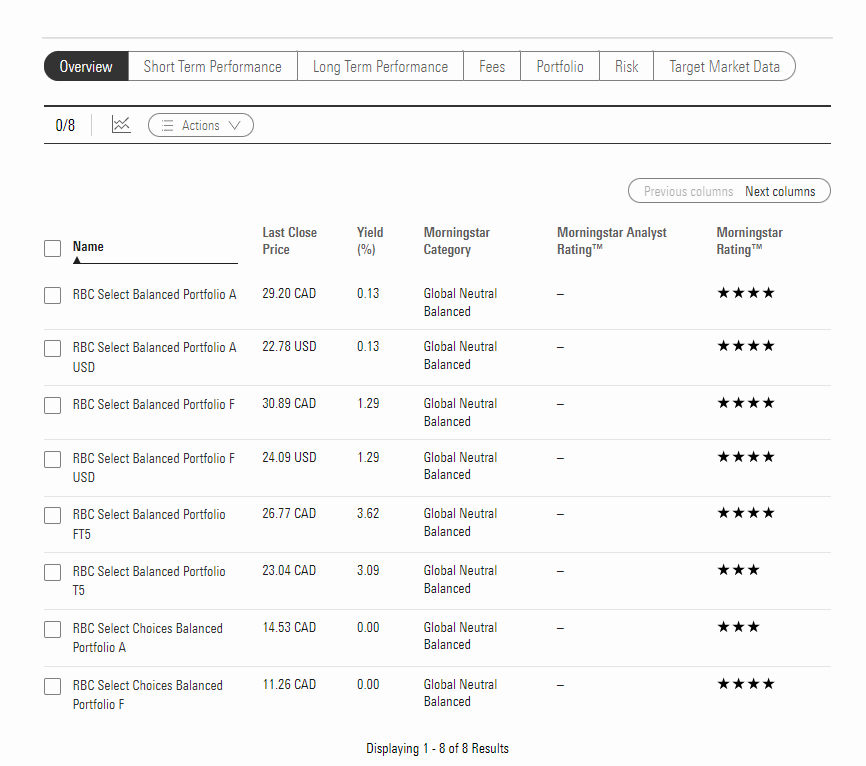Open RBC Select Balanced Portfolio FT5 fund
This screenshot has width=866, height=766.
[x=149, y=524]
